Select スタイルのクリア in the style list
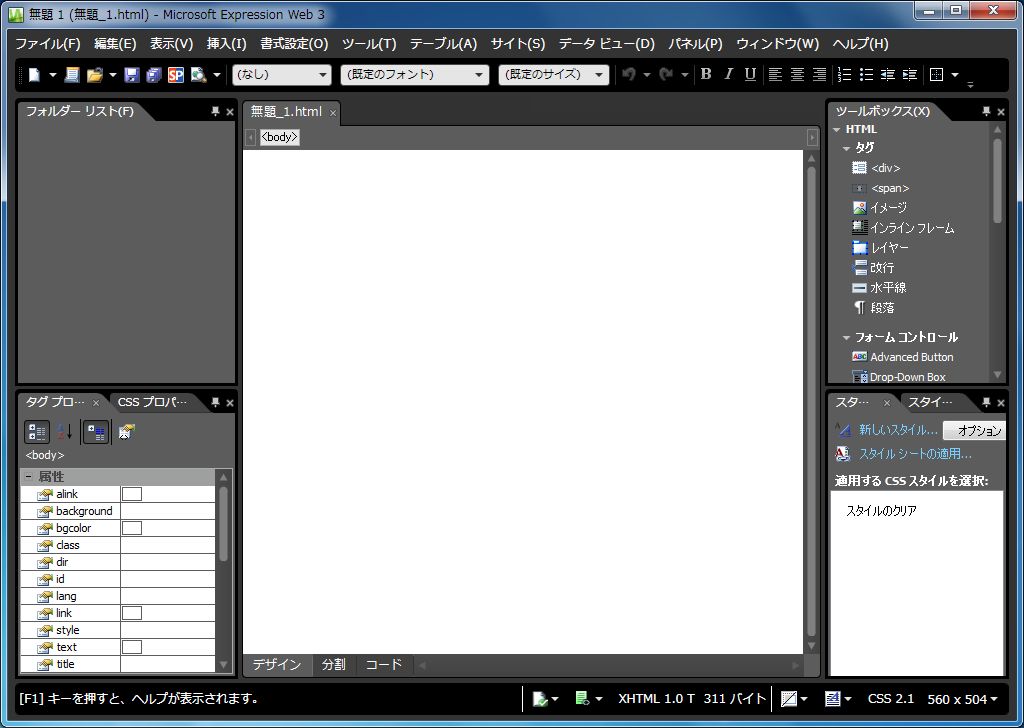This screenshot has width=1024, height=728. pyautogui.click(x=881, y=511)
